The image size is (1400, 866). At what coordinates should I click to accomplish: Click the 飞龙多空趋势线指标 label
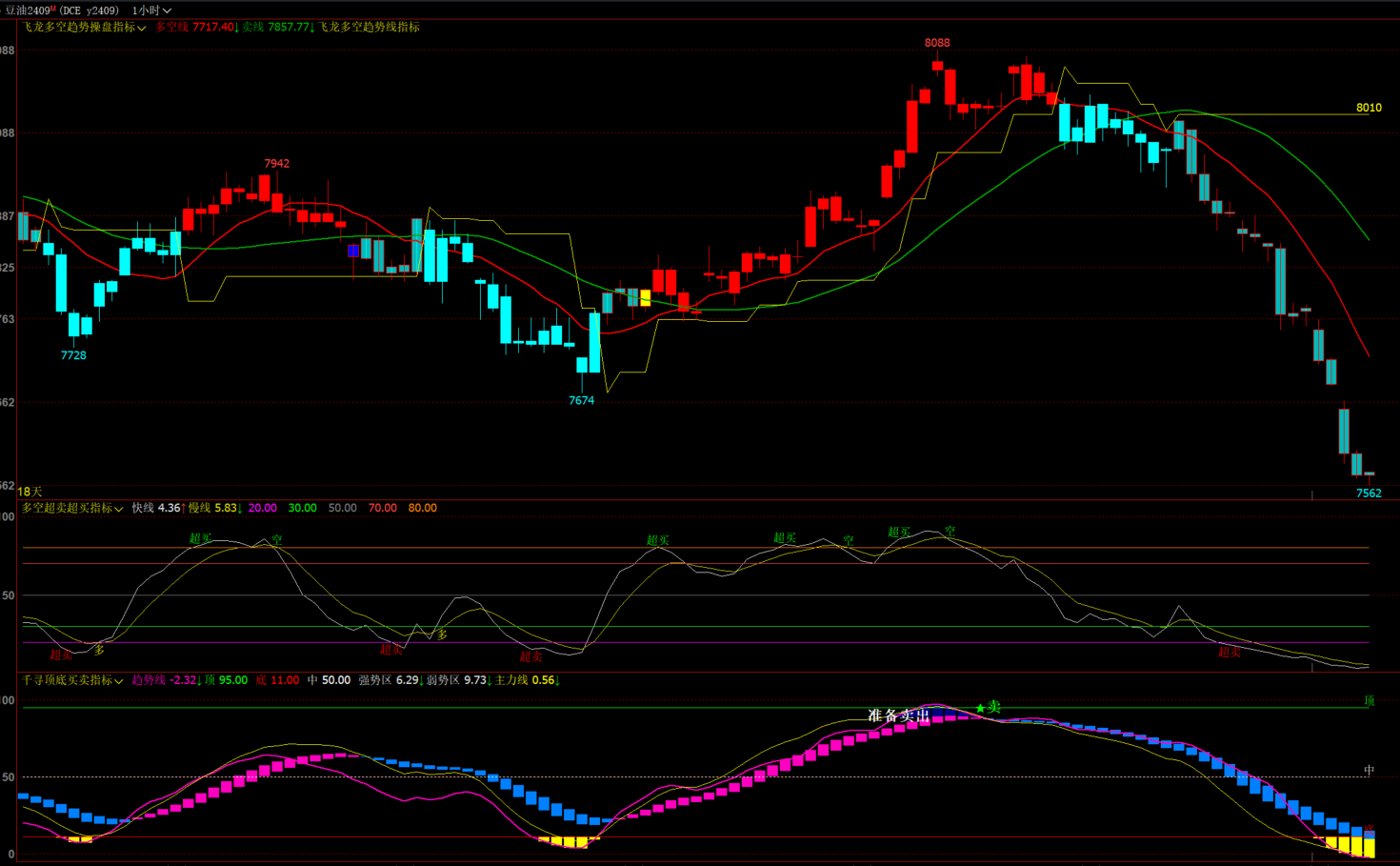(369, 27)
